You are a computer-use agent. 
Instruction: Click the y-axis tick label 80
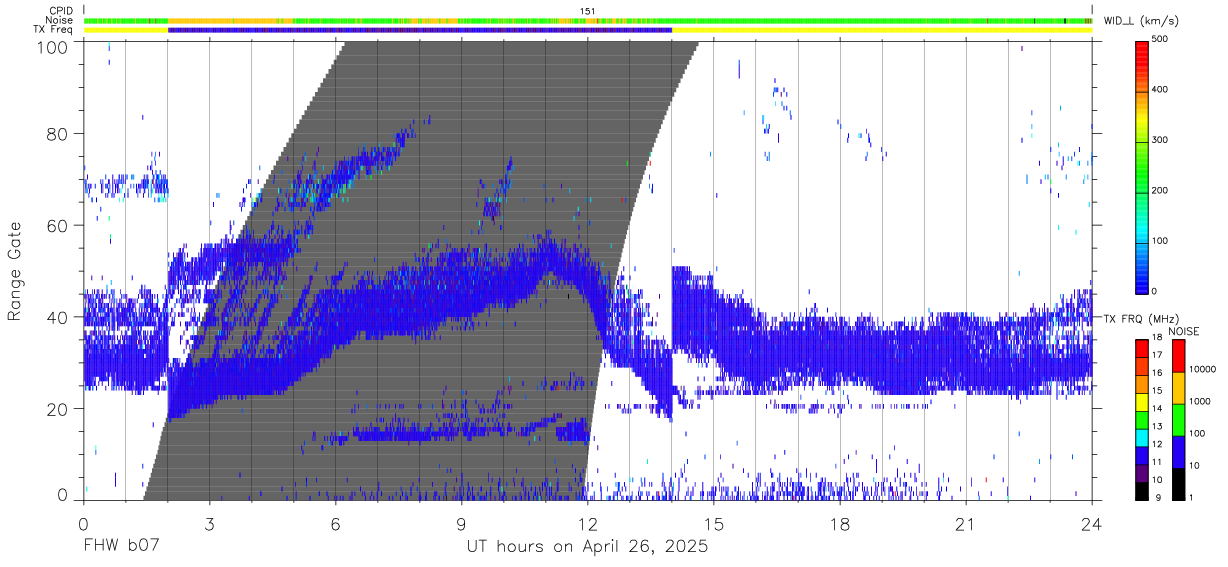(59, 134)
